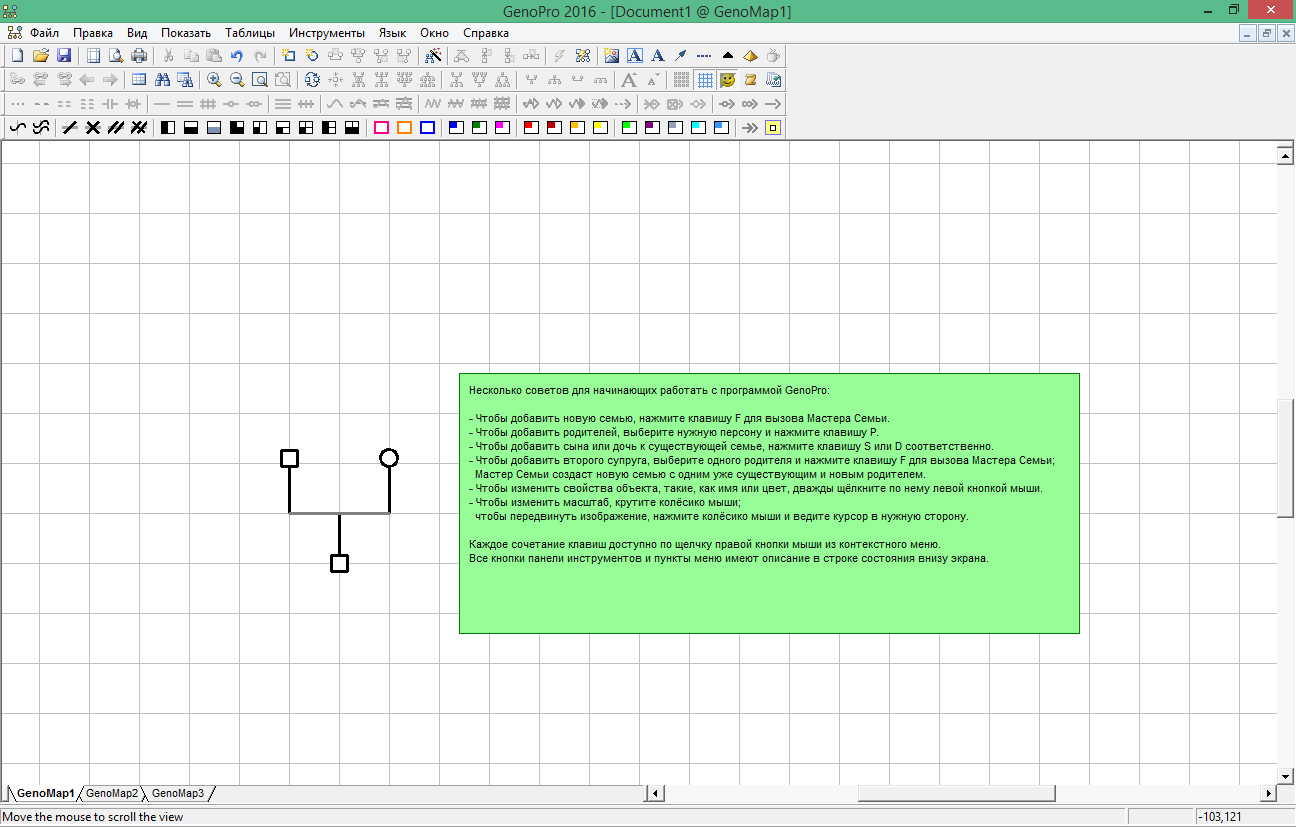Print the genogram

(x=139, y=56)
